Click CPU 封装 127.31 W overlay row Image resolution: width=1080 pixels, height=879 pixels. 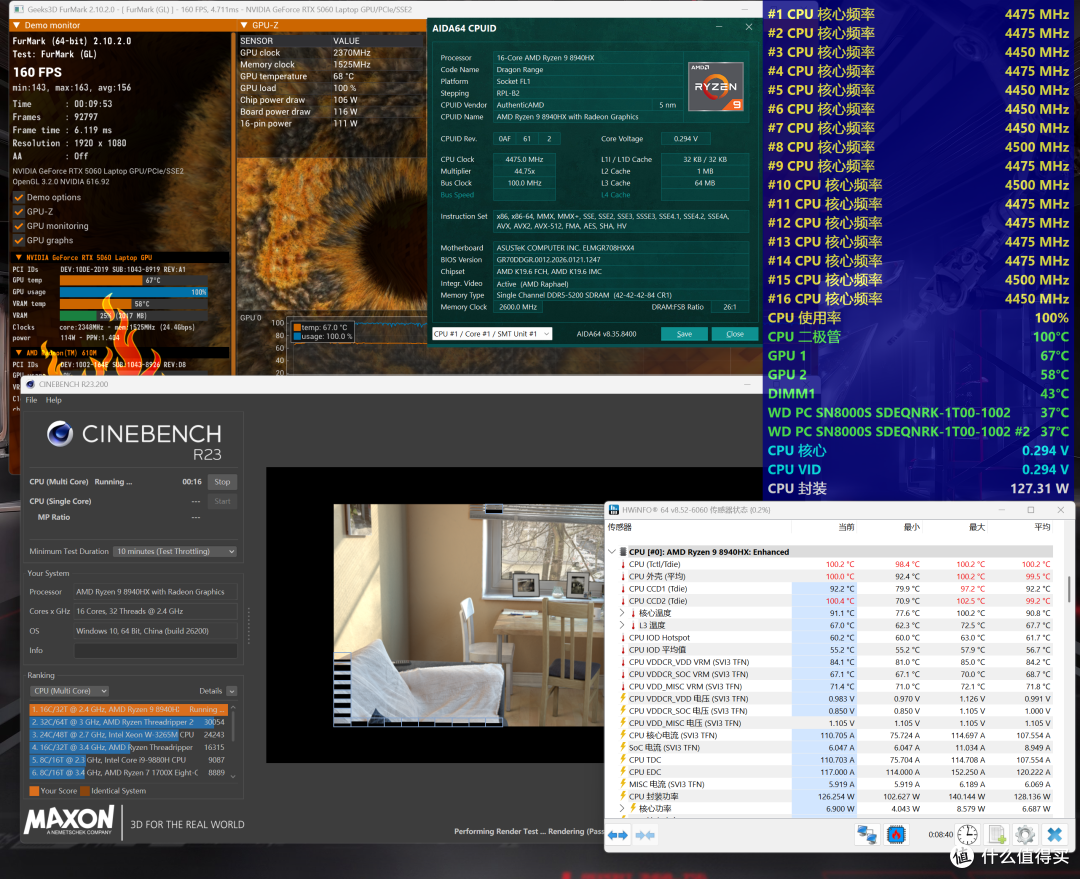click(x=918, y=488)
